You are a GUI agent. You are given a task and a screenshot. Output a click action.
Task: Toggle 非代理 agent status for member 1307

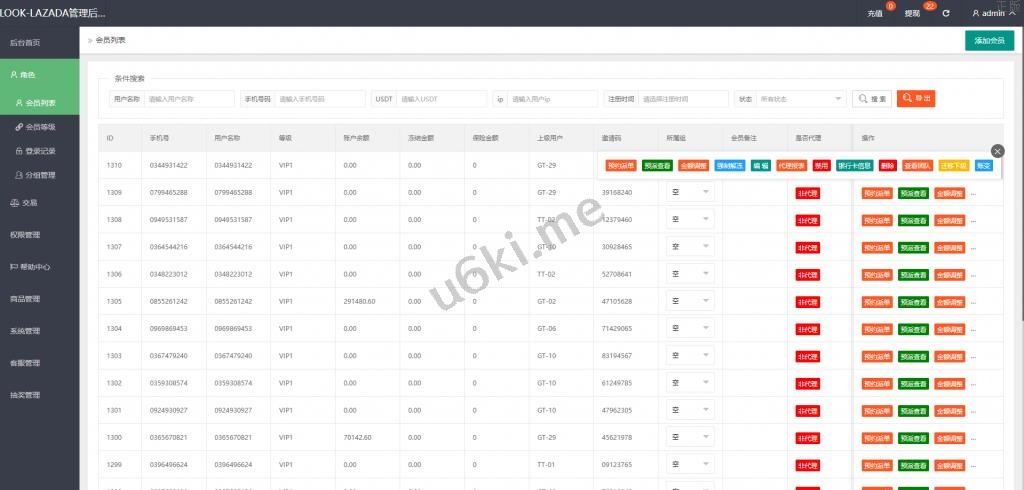coord(808,247)
